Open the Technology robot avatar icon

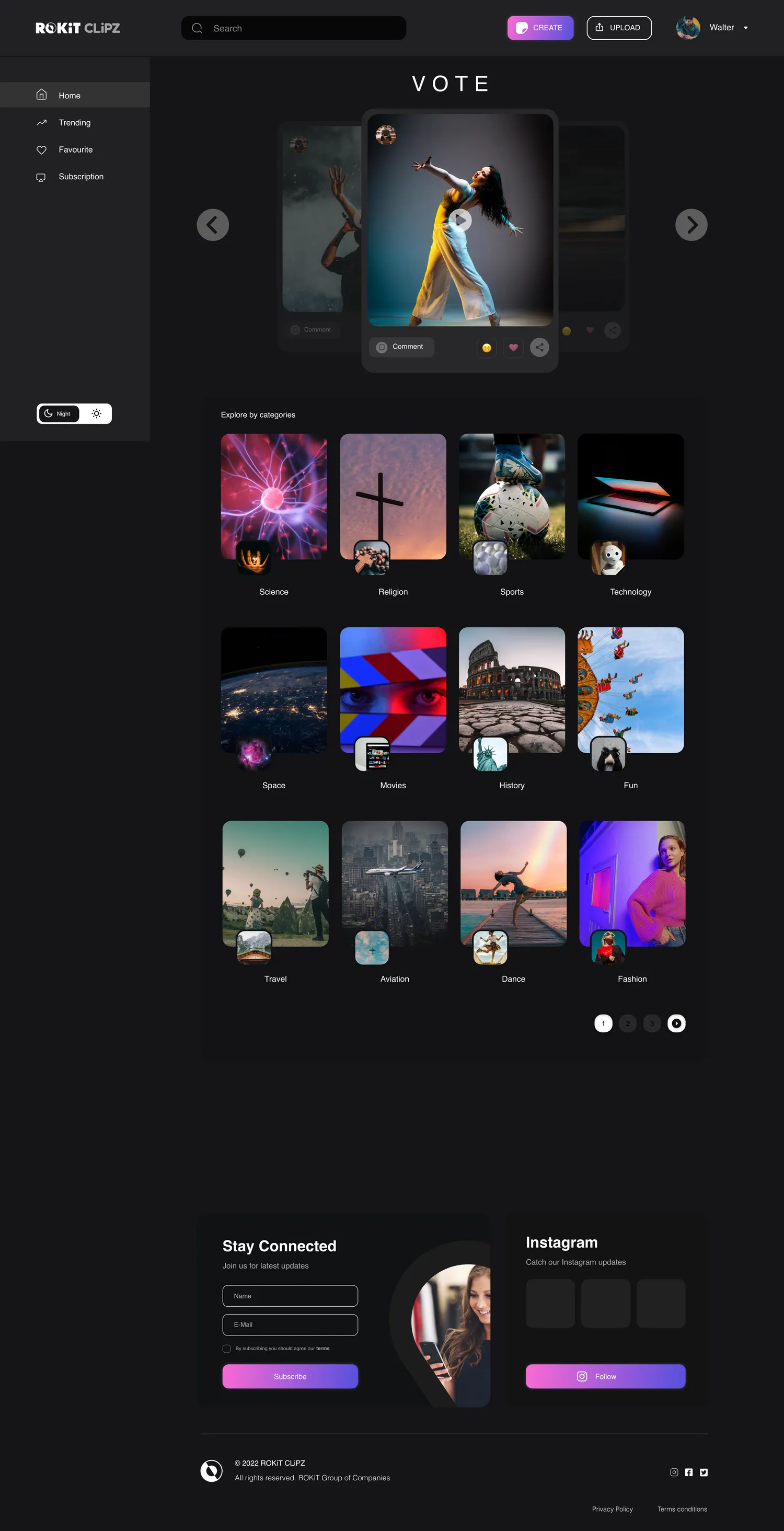click(609, 558)
